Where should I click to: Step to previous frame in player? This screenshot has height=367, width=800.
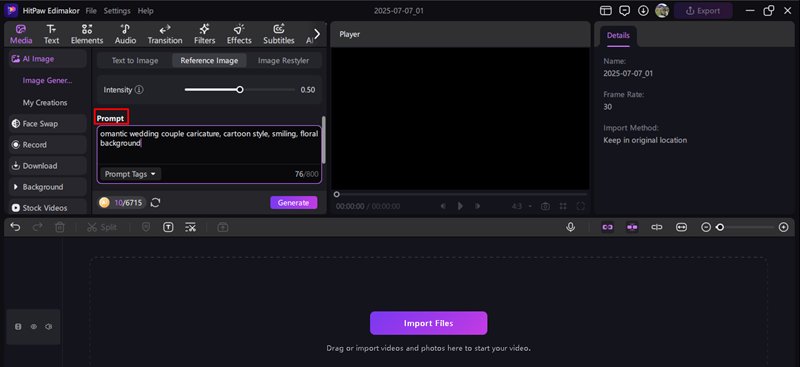coord(443,206)
